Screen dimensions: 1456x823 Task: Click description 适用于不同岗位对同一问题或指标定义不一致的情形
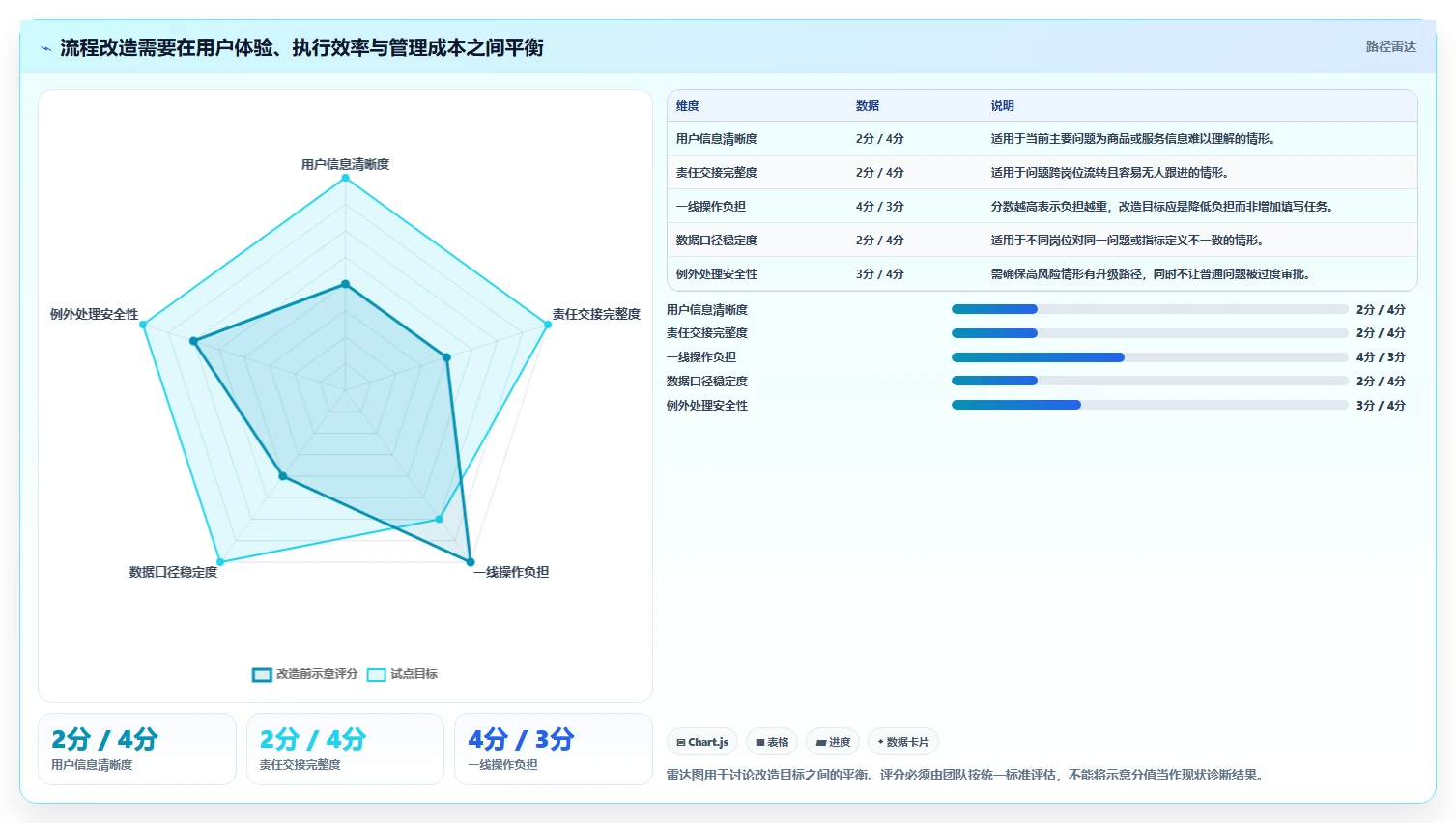(x=1128, y=241)
